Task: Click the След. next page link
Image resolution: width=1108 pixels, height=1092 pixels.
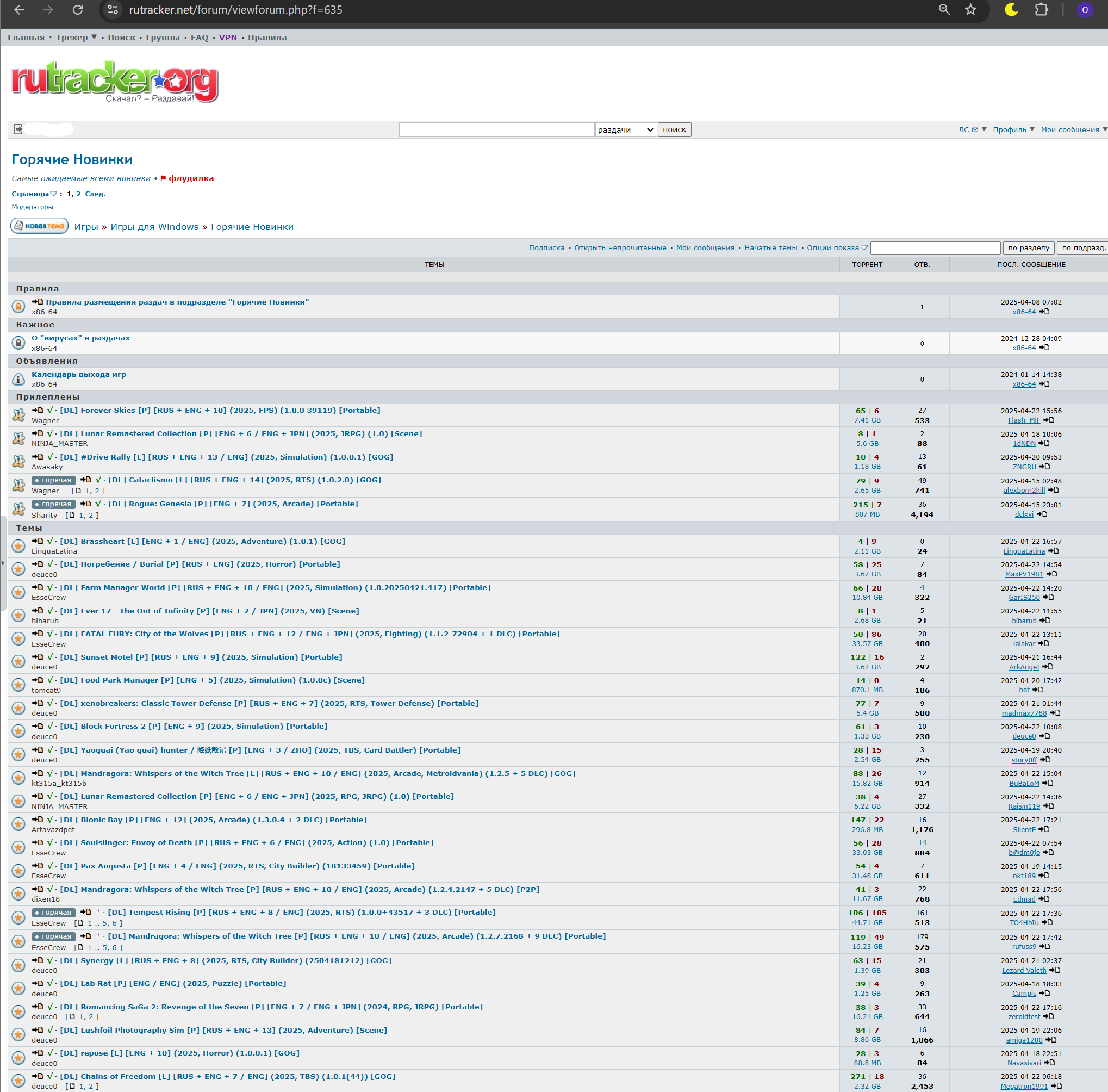Action: pyautogui.click(x=95, y=194)
